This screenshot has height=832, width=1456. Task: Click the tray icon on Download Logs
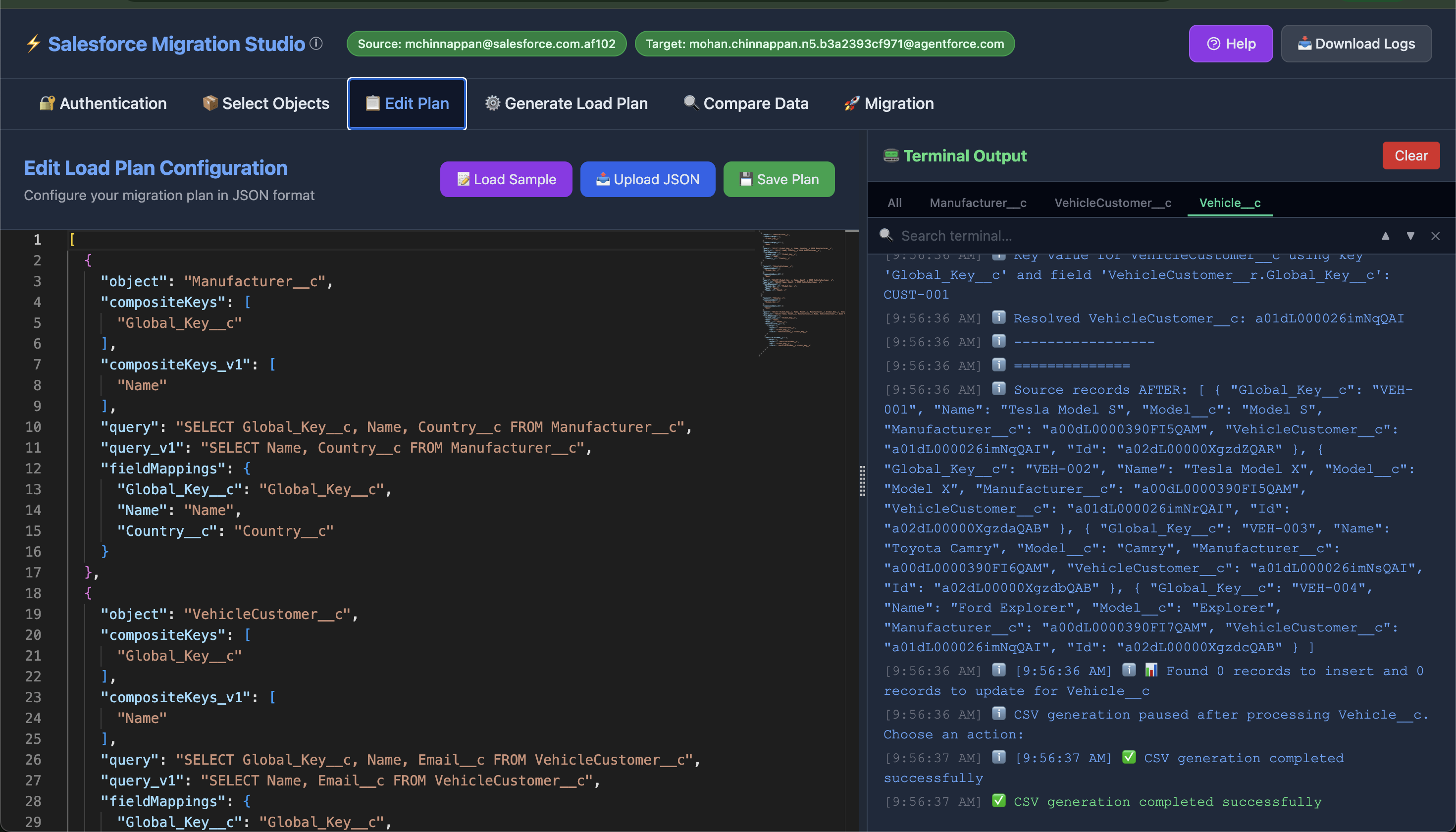point(1304,44)
